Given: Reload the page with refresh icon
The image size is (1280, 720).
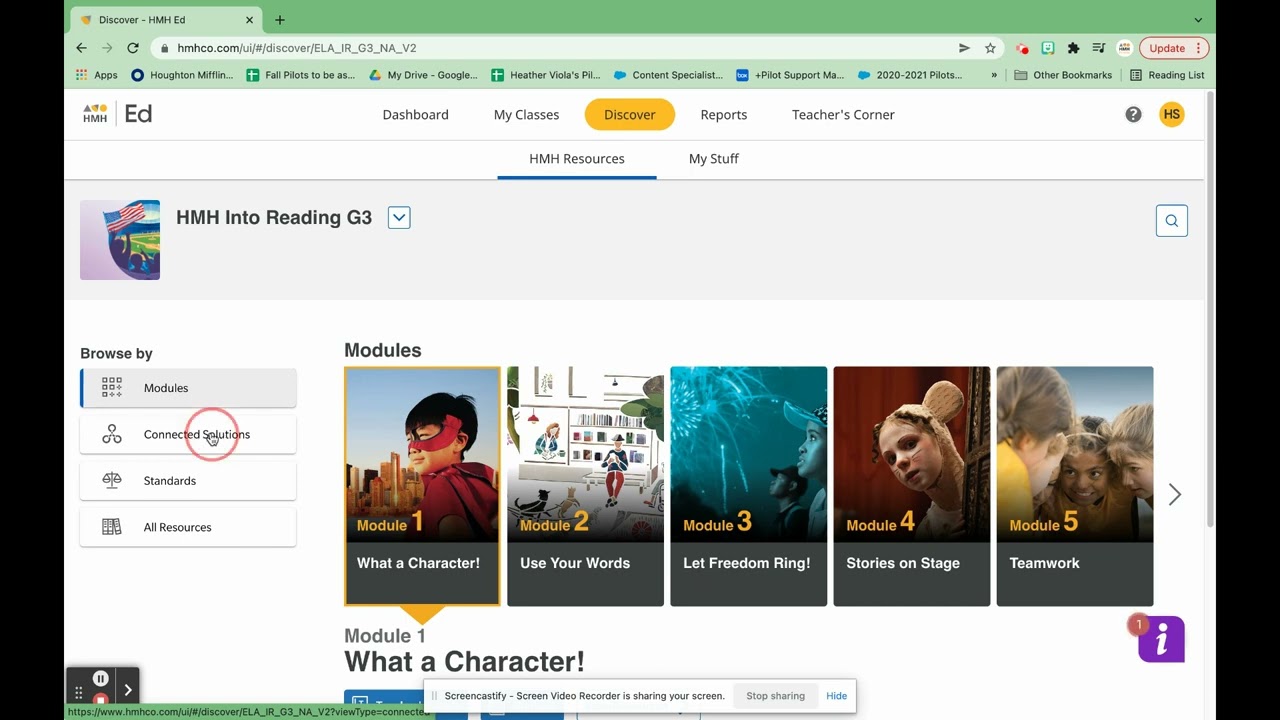Looking at the screenshot, I should coord(133,48).
